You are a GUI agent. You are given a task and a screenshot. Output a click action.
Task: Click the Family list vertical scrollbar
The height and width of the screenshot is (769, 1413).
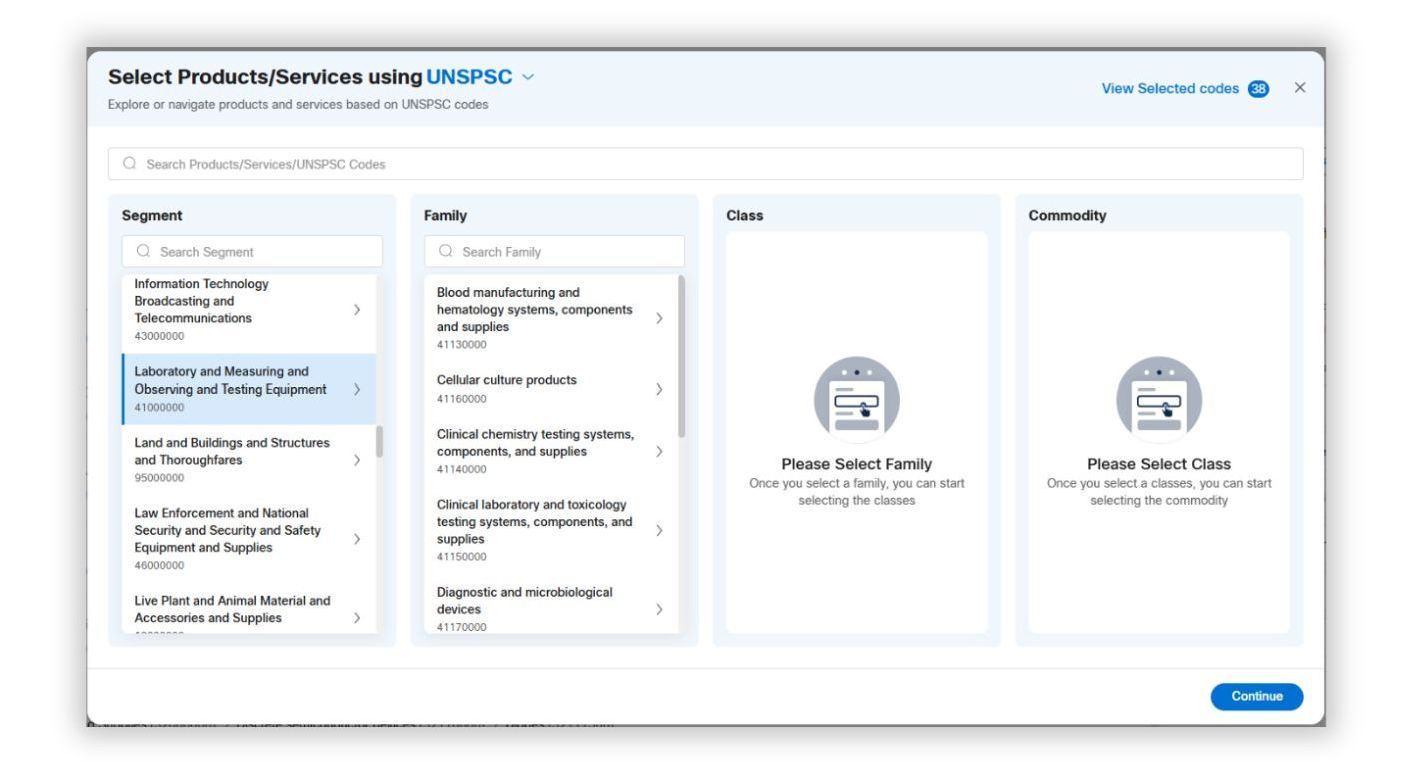[682, 356]
